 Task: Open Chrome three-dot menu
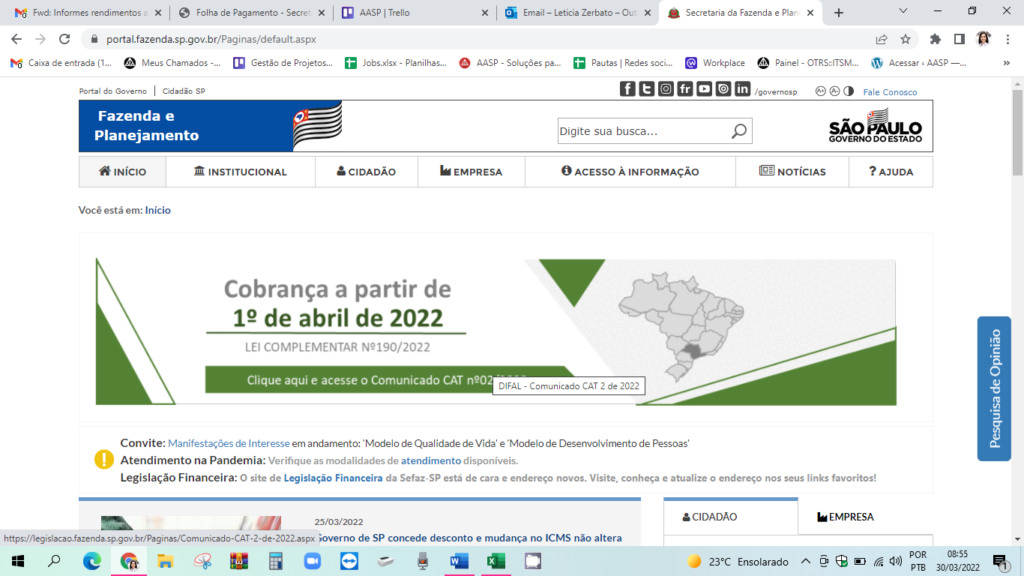(x=1008, y=39)
